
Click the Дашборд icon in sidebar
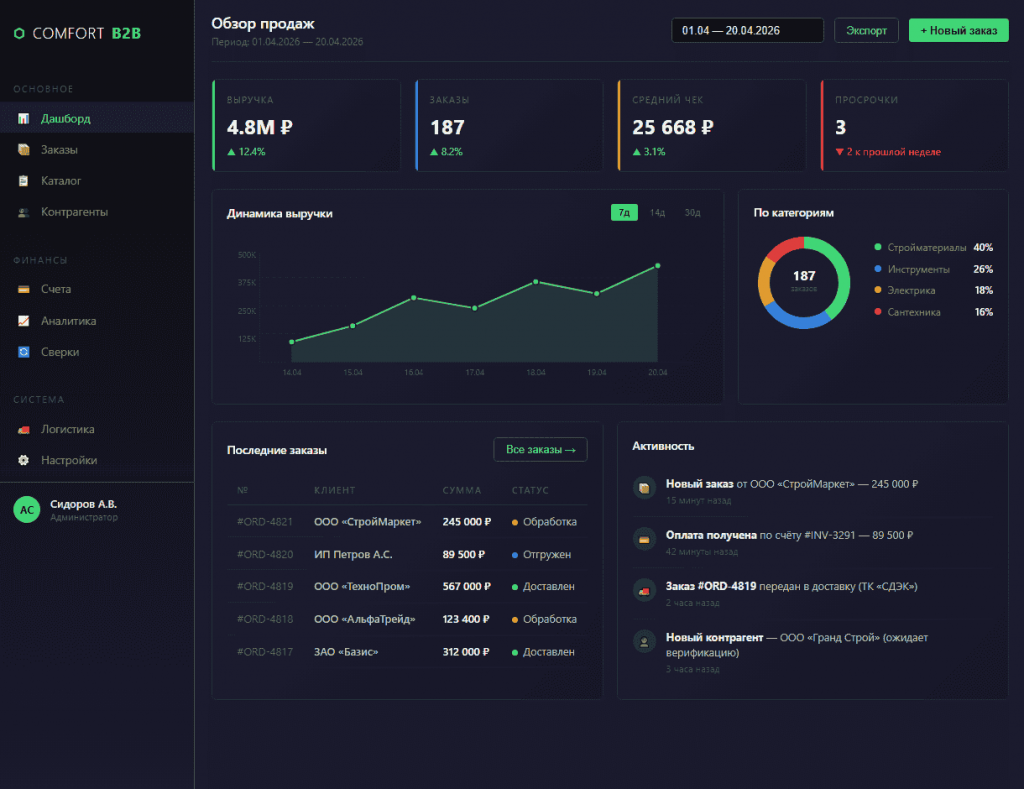[23, 119]
